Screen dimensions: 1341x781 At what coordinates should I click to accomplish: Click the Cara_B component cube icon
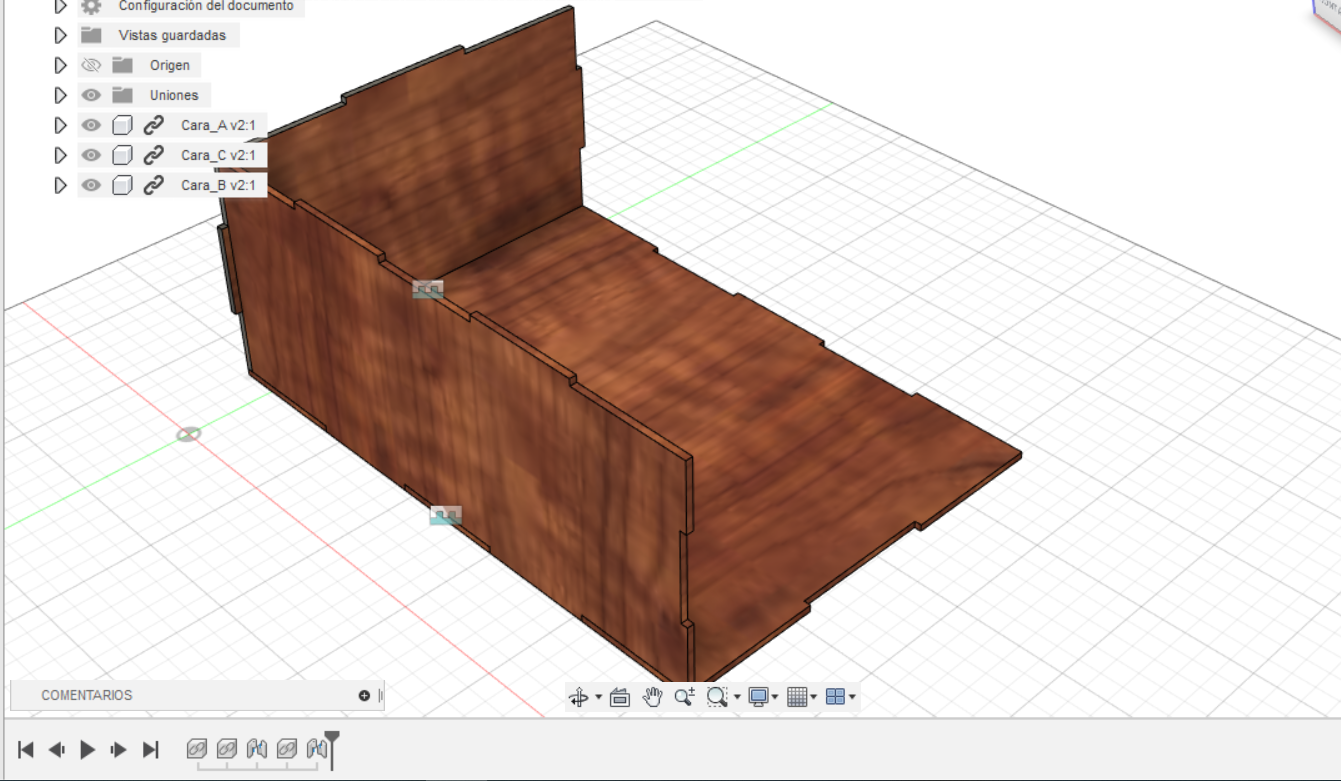(x=122, y=185)
